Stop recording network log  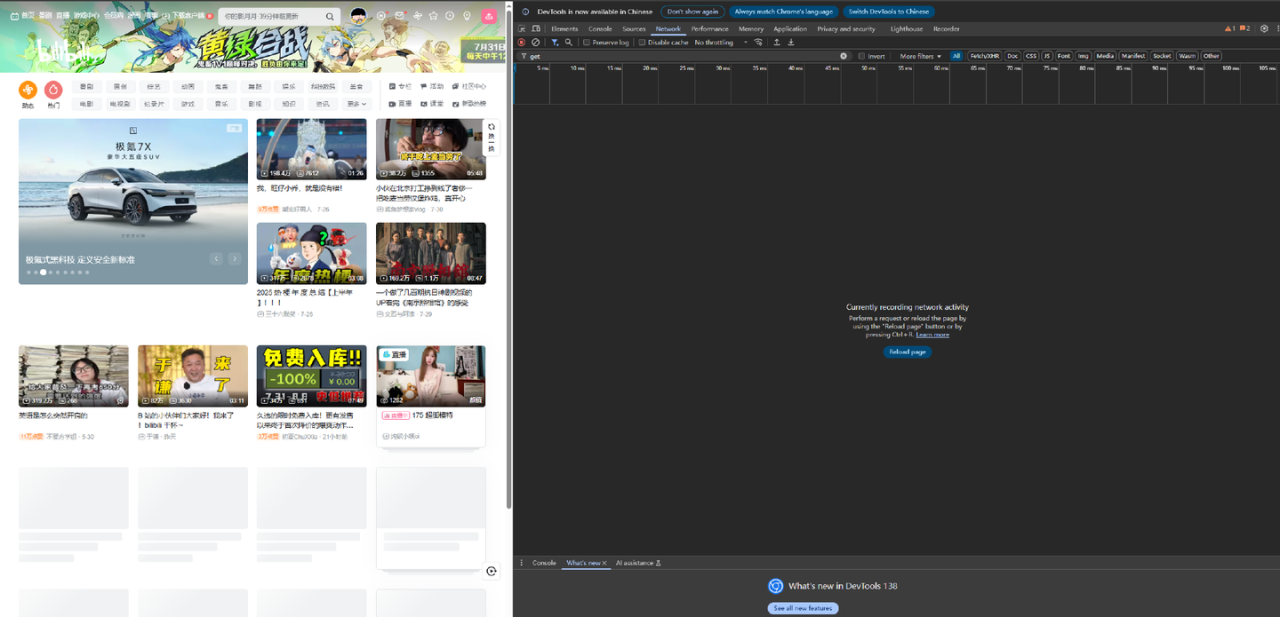(521, 42)
